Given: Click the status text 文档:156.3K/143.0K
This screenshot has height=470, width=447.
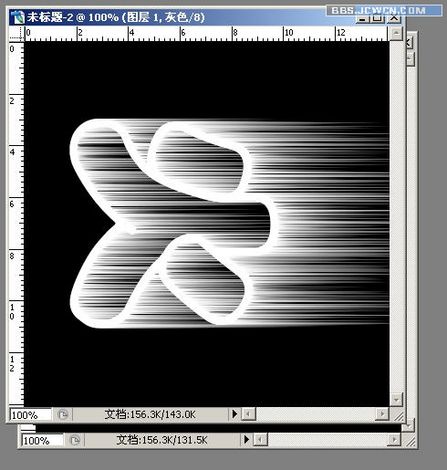Looking at the screenshot, I should tap(150, 414).
